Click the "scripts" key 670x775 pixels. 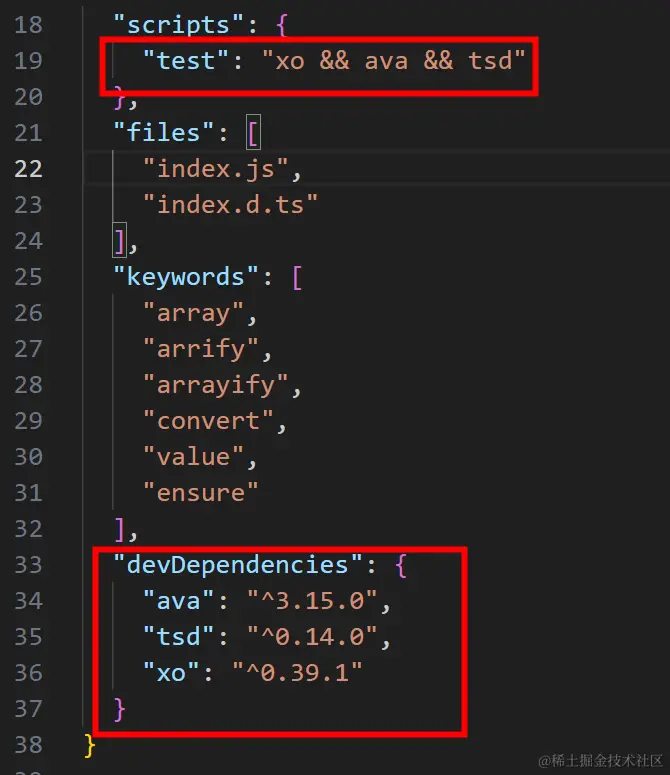tap(178, 25)
